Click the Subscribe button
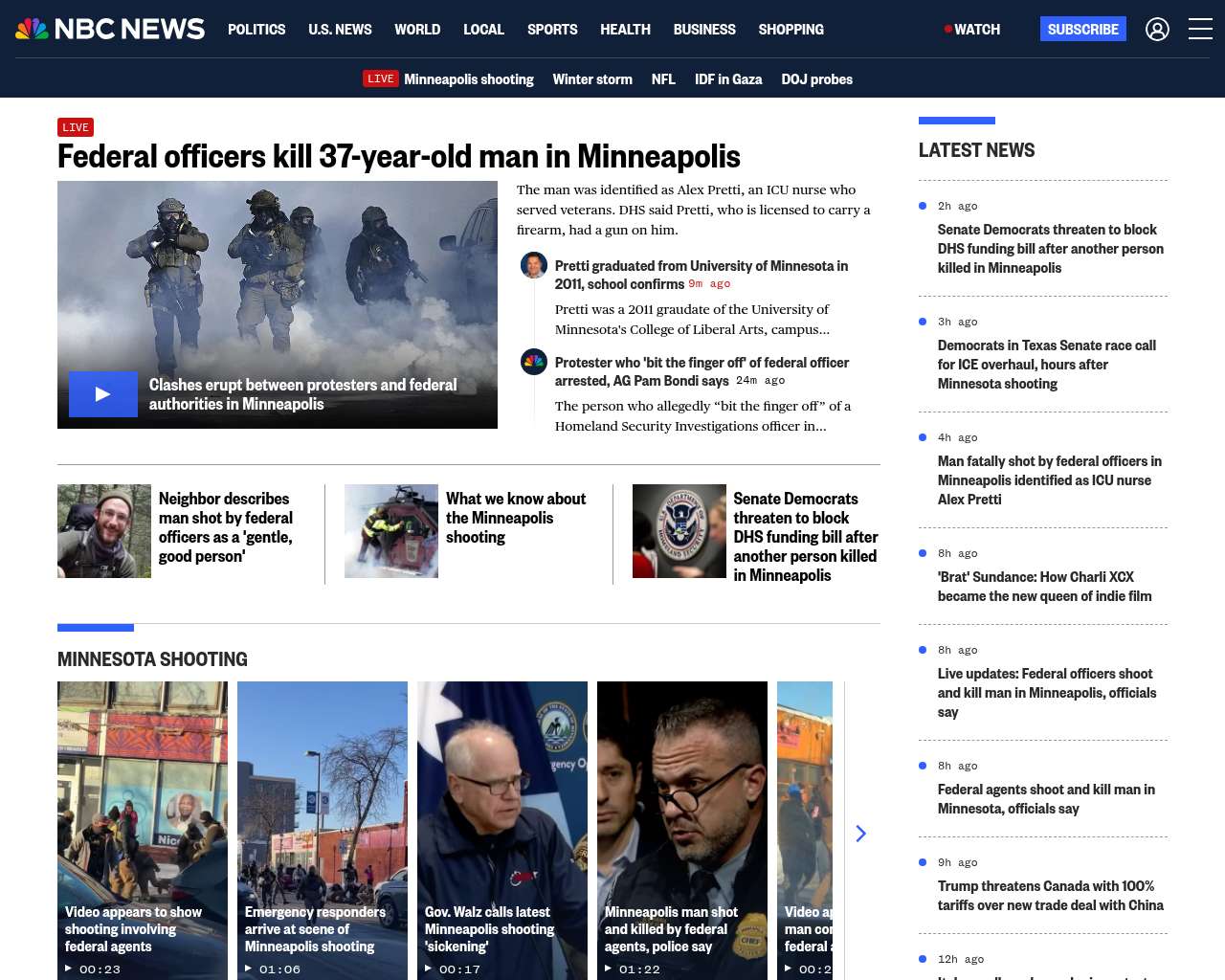 tap(1083, 29)
